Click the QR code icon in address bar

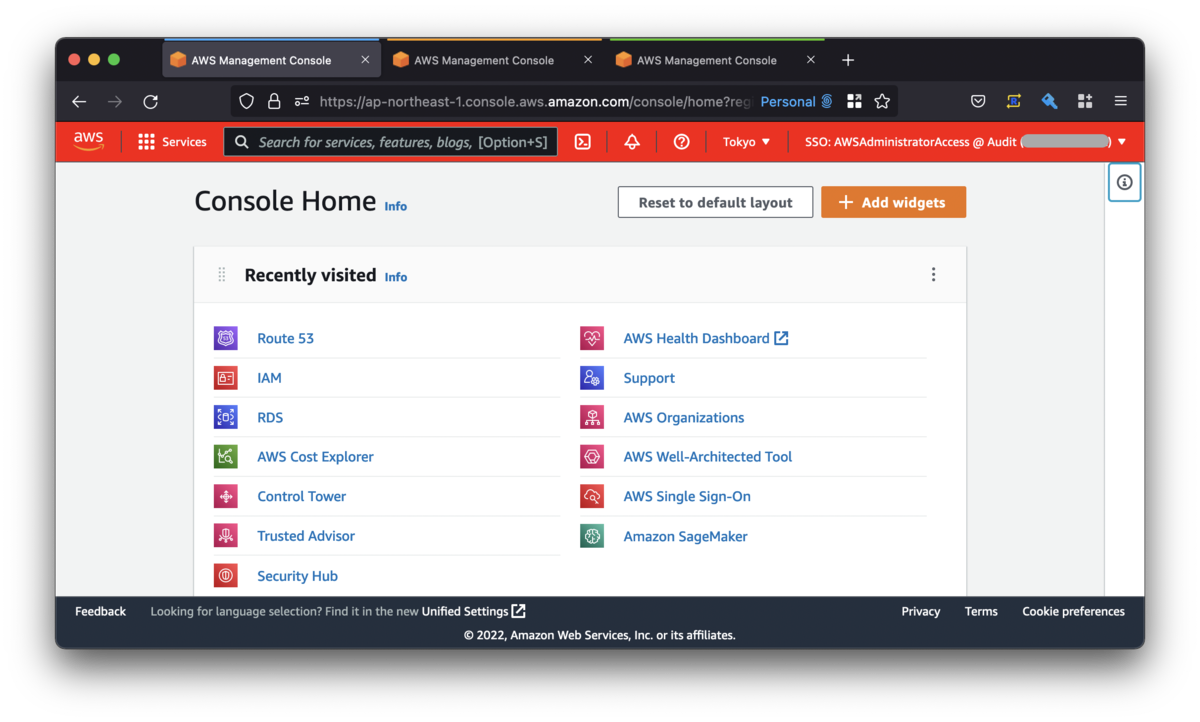click(x=854, y=101)
